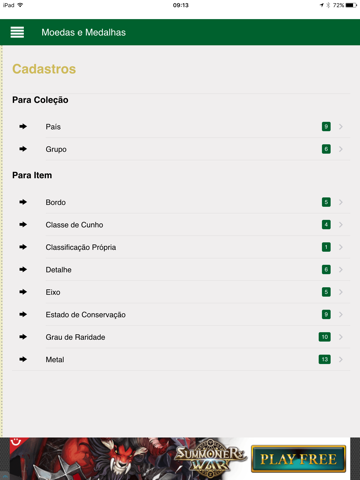Select the Grupo list entry
This screenshot has height=480, width=360.
click(181, 149)
